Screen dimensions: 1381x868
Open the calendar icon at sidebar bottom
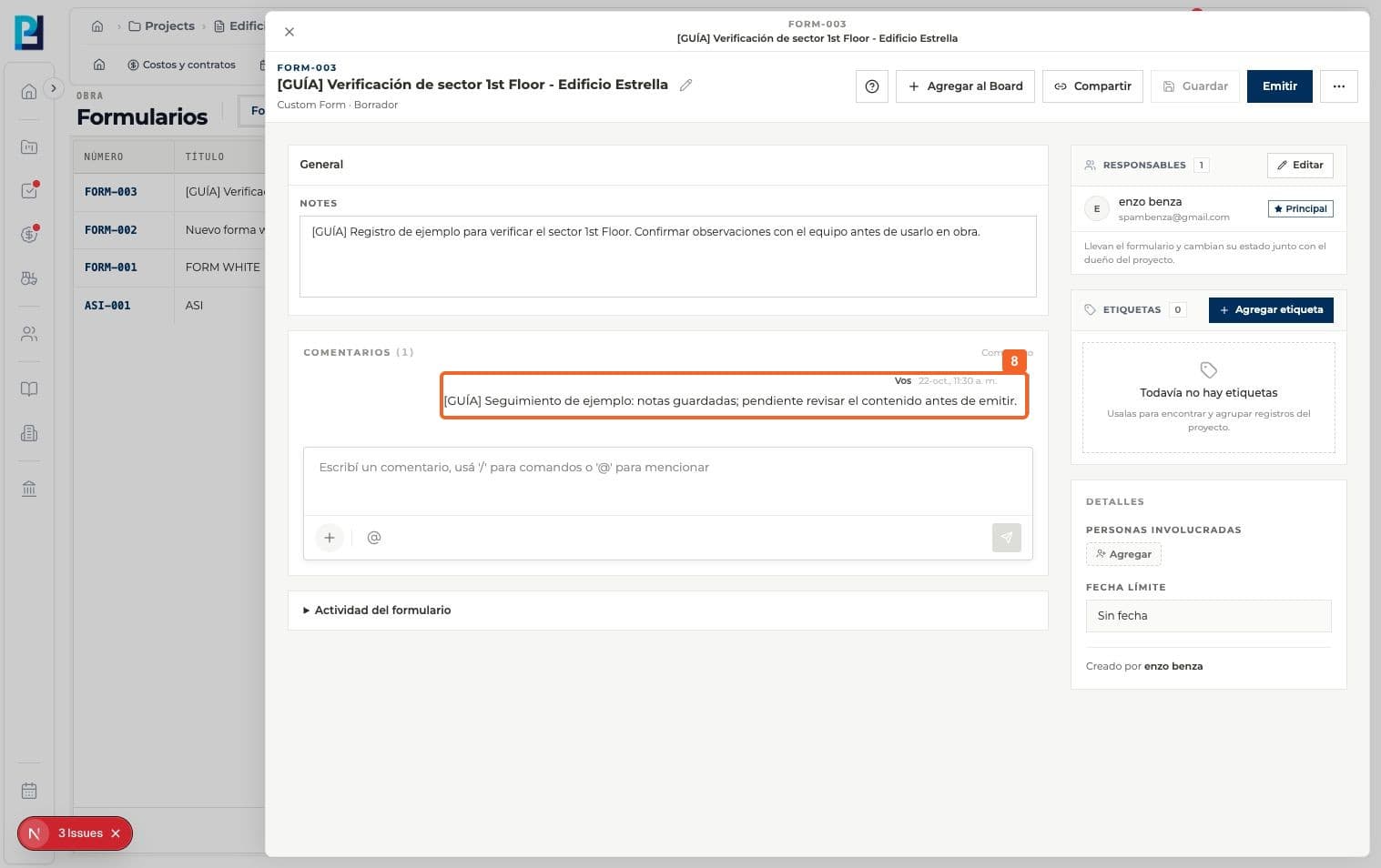pos(29,791)
